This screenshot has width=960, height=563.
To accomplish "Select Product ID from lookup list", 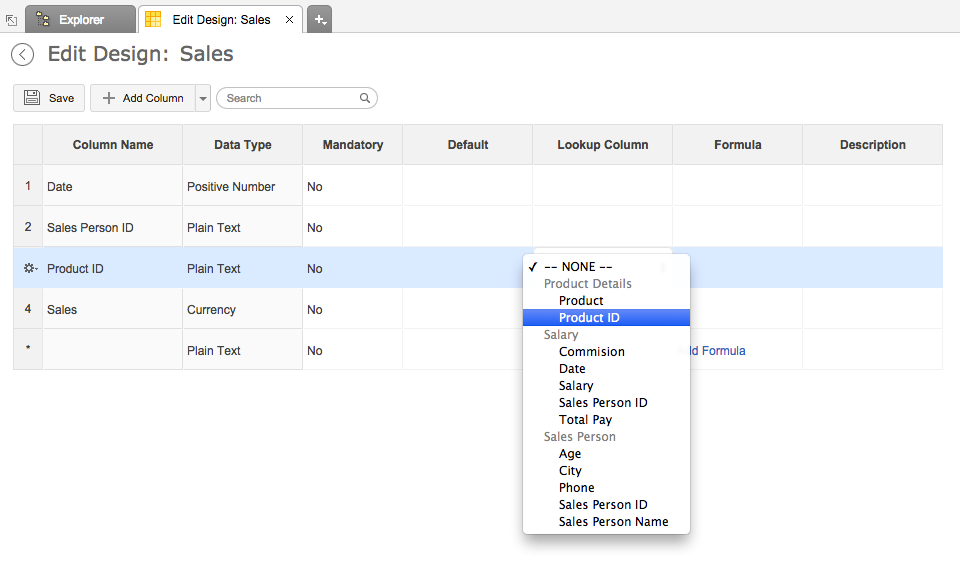I will (589, 318).
